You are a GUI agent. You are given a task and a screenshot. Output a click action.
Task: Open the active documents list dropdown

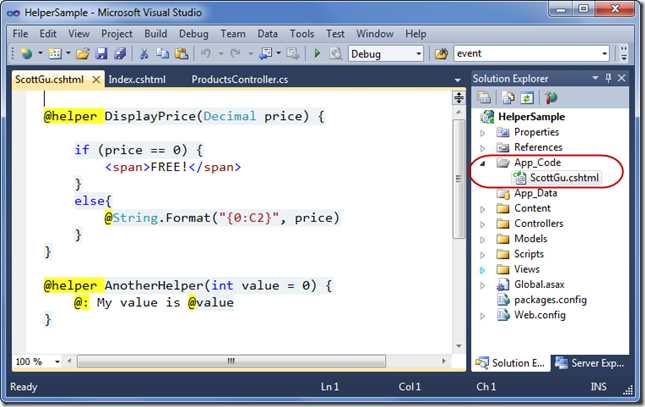pyautogui.click(x=457, y=80)
